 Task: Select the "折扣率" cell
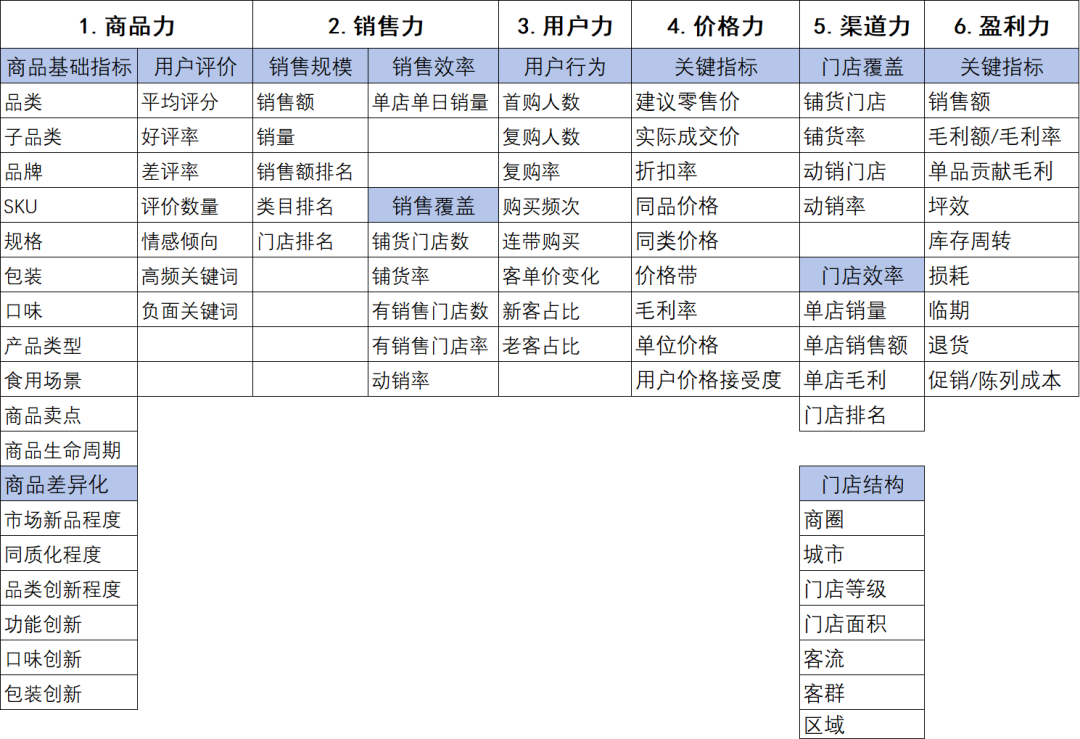tap(716, 171)
